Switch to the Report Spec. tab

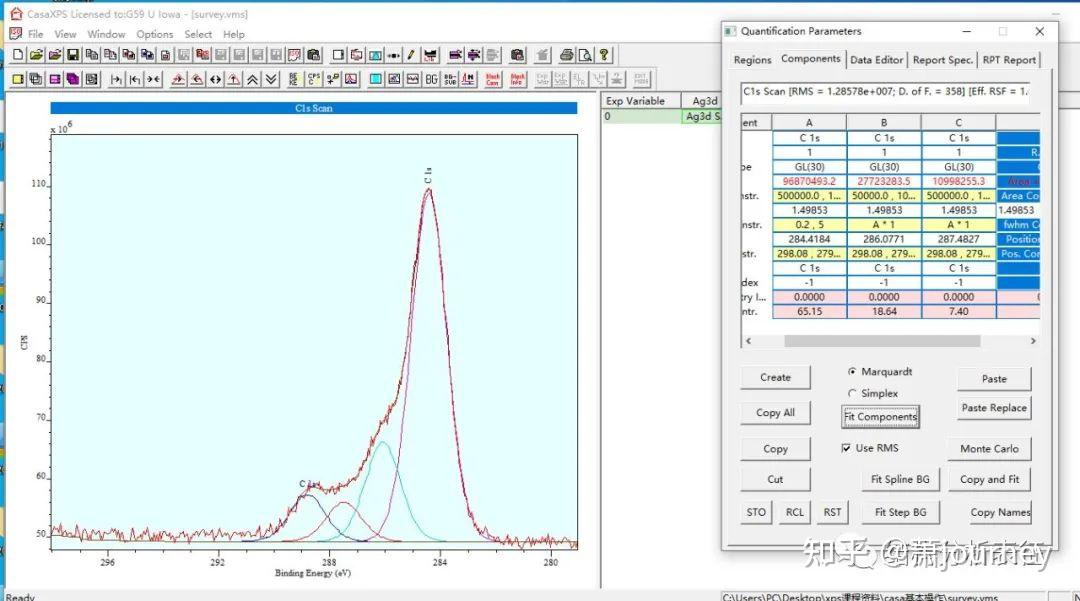click(x=942, y=60)
